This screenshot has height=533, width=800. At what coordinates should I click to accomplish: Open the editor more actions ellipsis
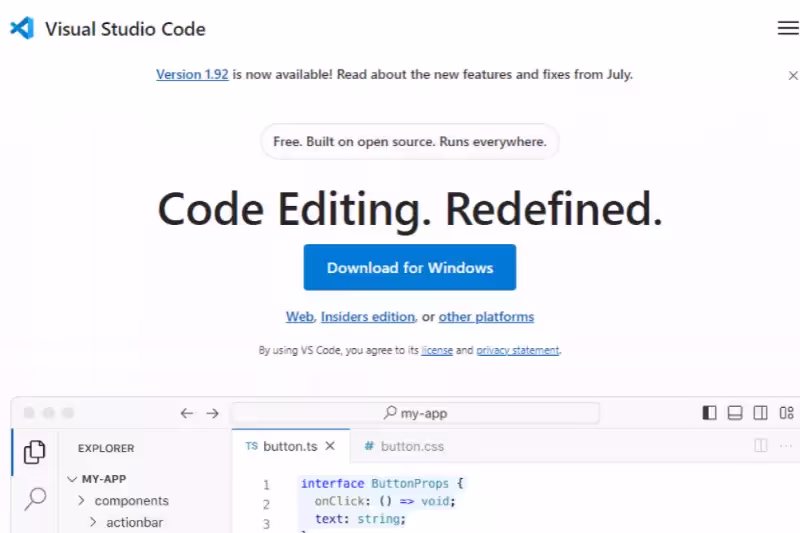click(786, 446)
